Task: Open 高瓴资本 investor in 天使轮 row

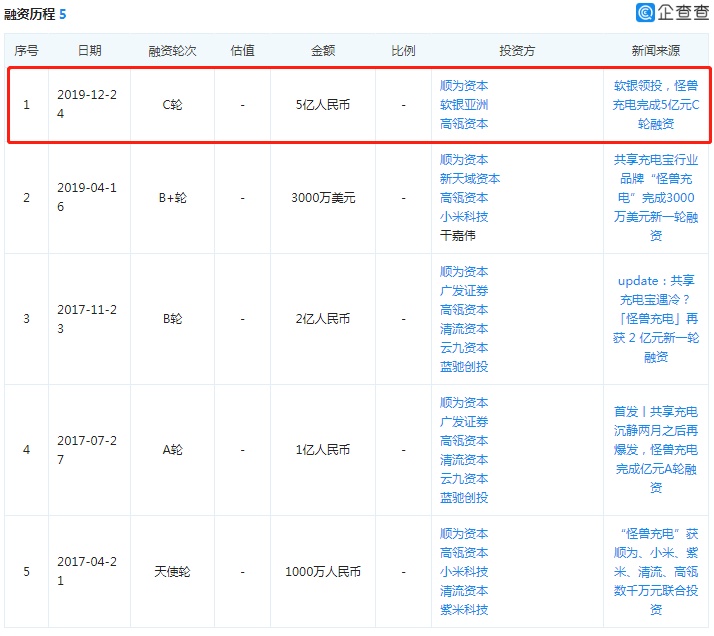Action: pyautogui.click(x=464, y=553)
